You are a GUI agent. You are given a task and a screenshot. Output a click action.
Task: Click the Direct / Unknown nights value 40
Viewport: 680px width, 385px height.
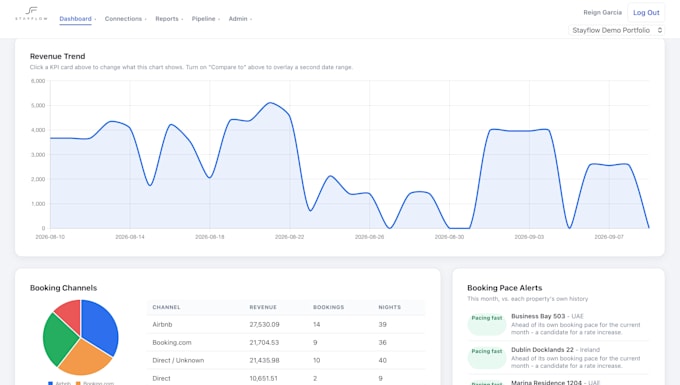click(x=382, y=360)
